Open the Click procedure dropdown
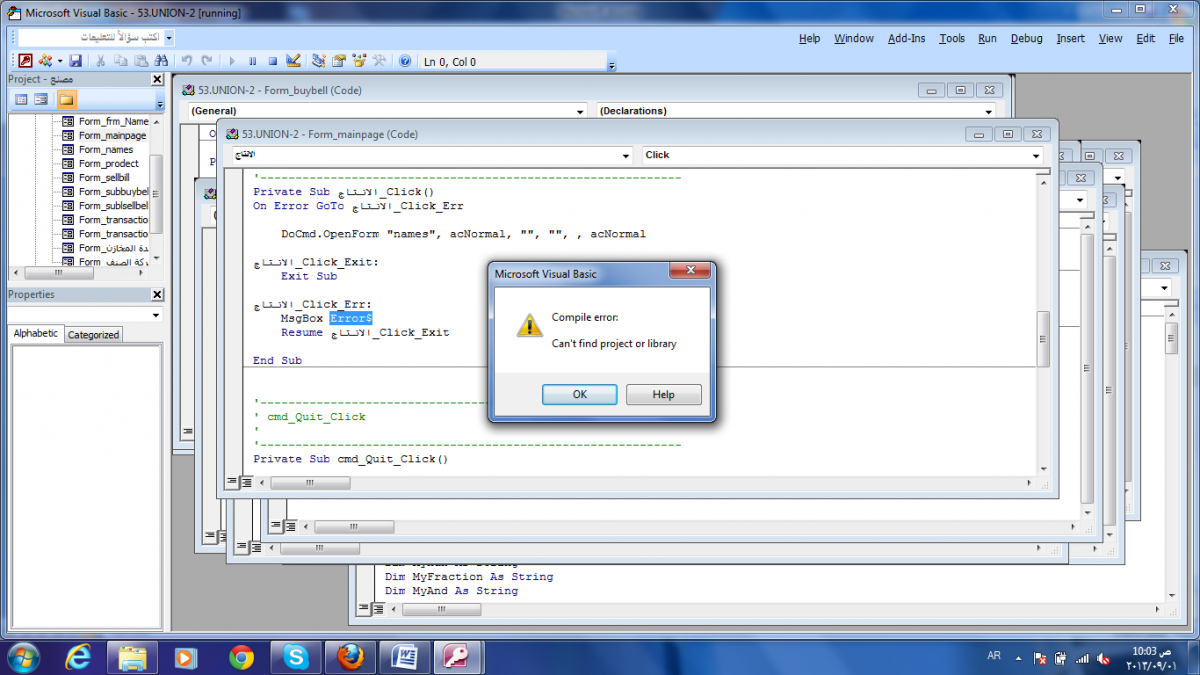This screenshot has width=1200, height=675. [1036, 155]
